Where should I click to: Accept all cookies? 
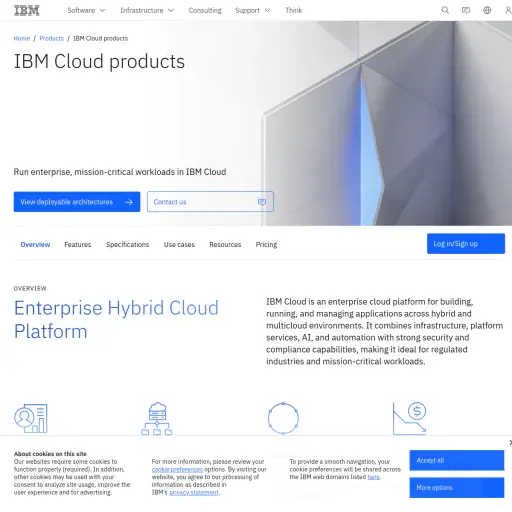[457, 460]
